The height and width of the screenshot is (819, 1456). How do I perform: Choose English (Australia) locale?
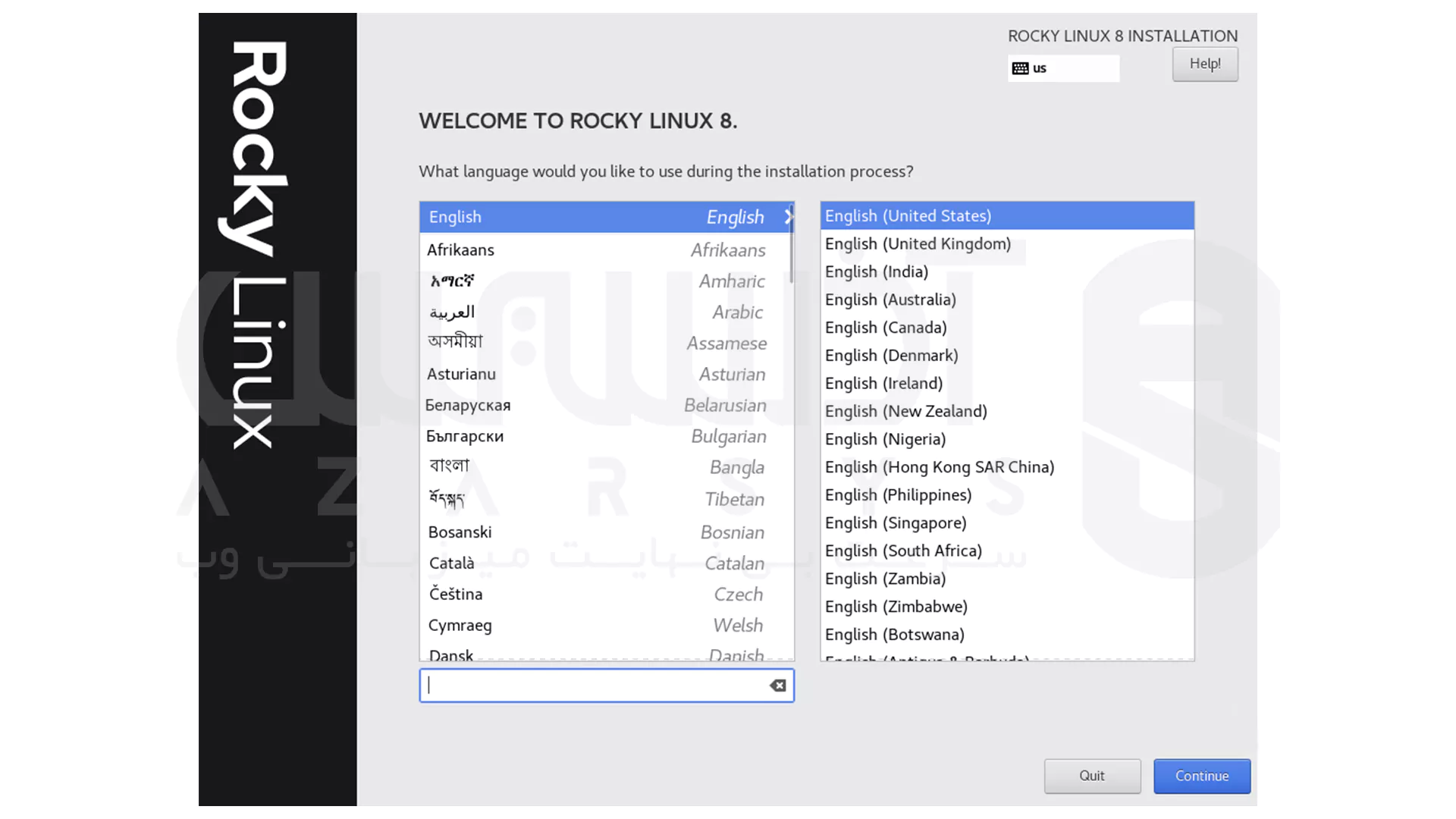(x=1007, y=300)
